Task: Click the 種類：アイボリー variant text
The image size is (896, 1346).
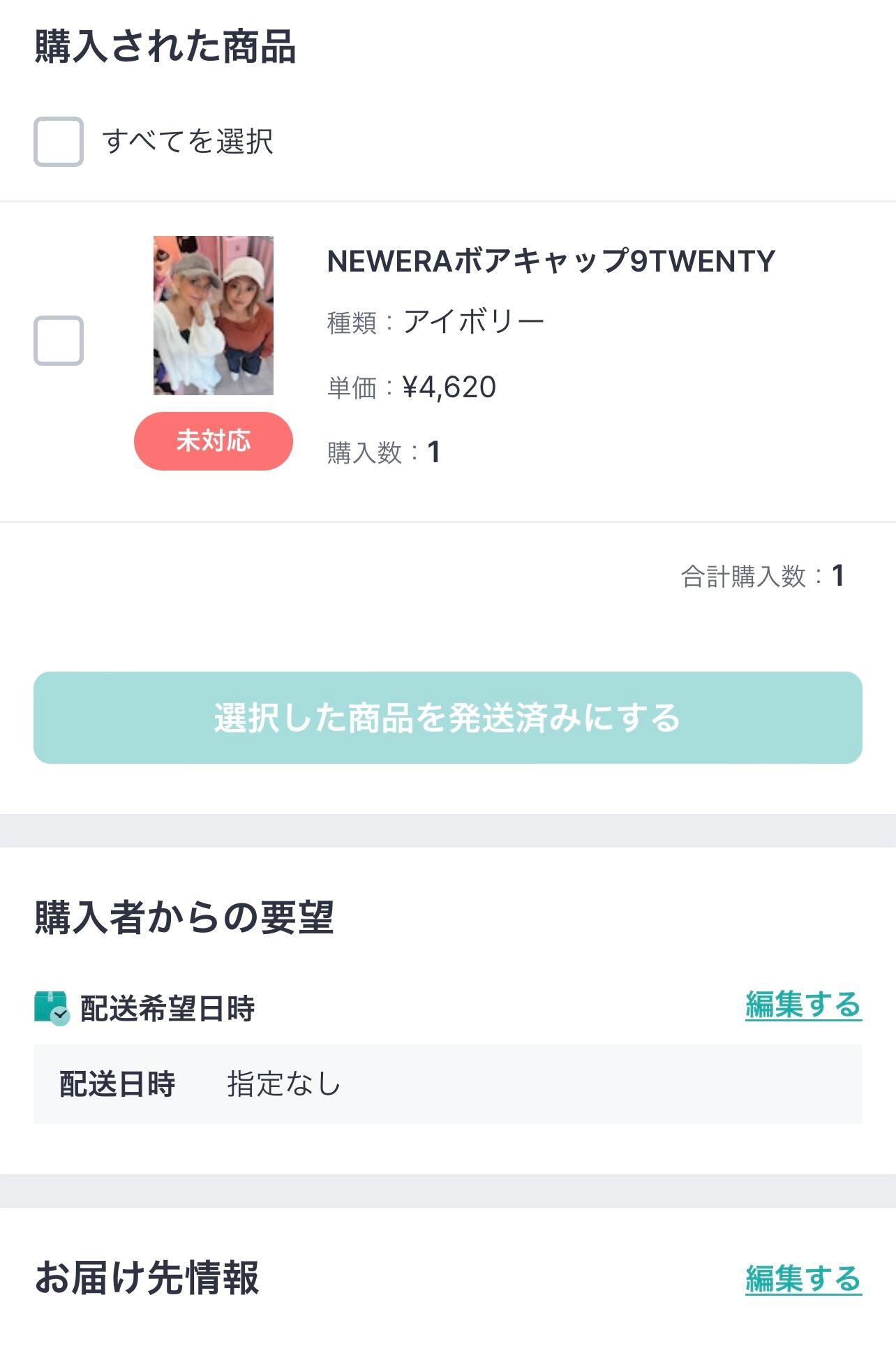Action: point(435,323)
